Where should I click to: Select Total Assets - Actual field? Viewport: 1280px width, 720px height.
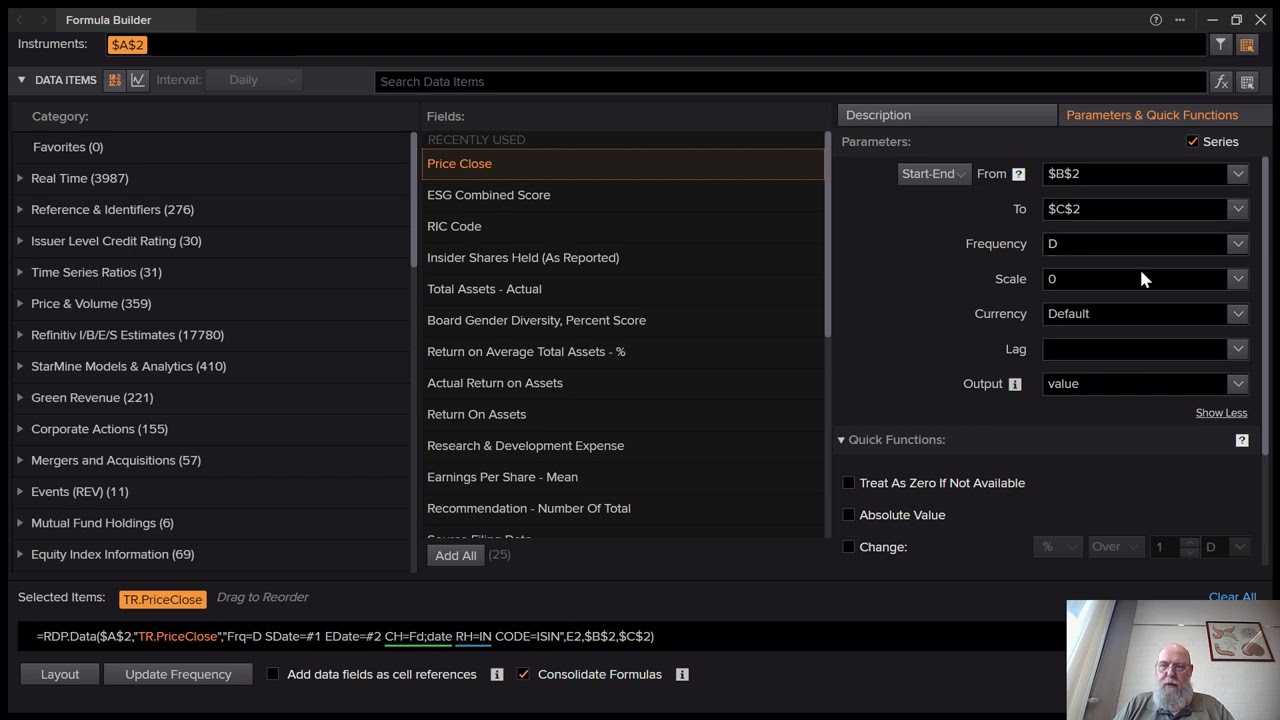pyautogui.click(x=623, y=289)
